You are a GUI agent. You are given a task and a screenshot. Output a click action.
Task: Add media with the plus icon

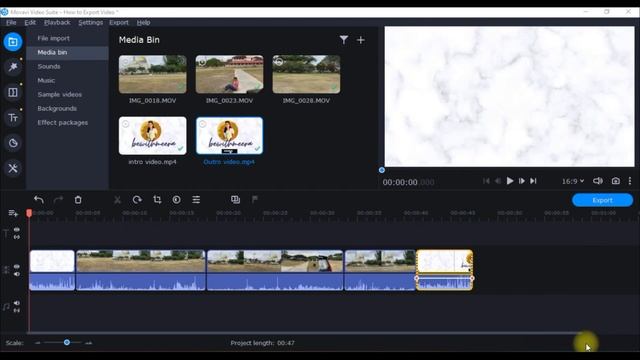coord(360,40)
